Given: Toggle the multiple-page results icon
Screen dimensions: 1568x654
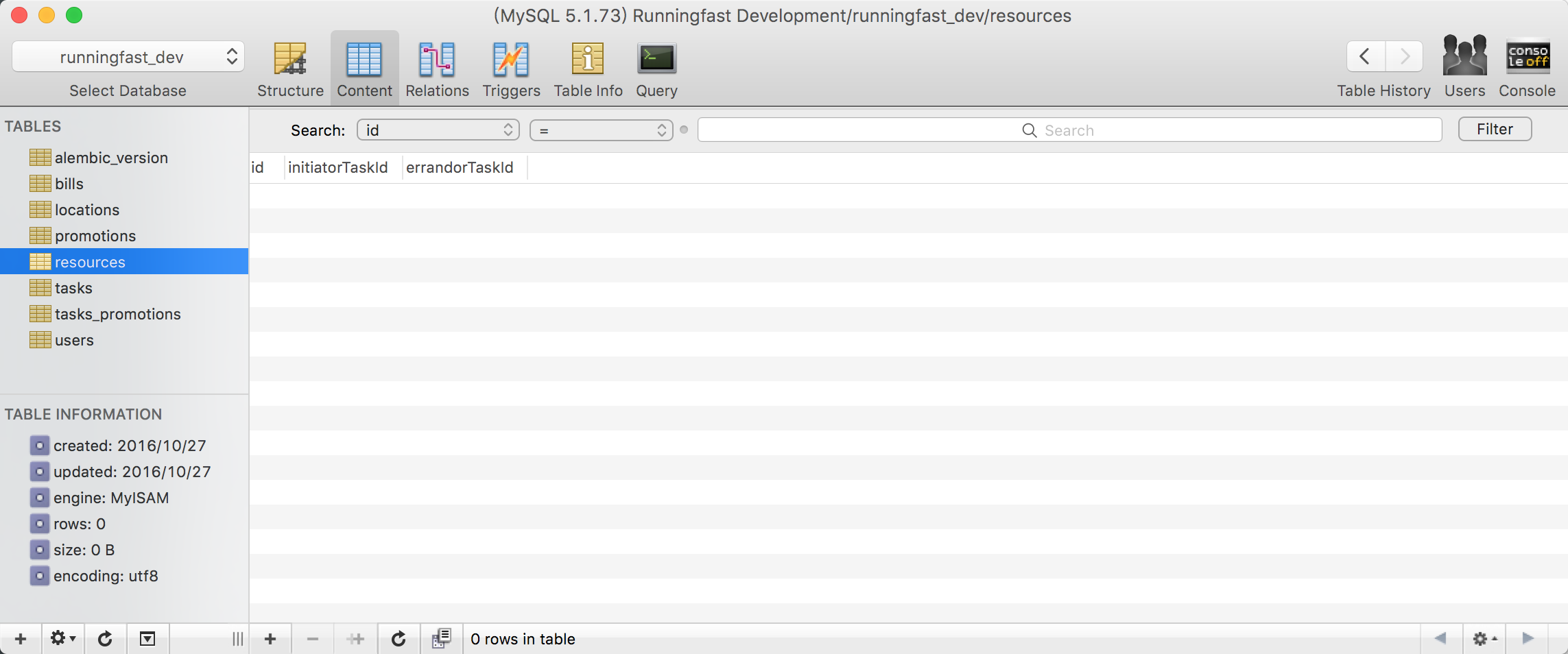Looking at the screenshot, I should 441,639.
